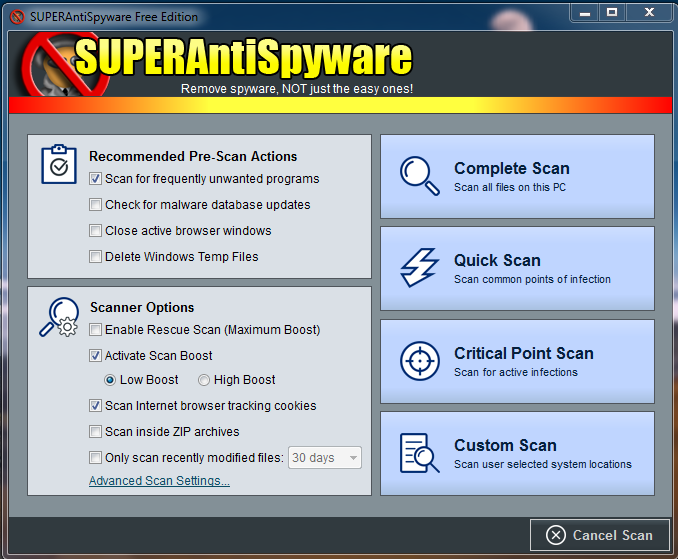Click the 'Scanner Options' heading
The image size is (678, 559).
coord(142,307)
